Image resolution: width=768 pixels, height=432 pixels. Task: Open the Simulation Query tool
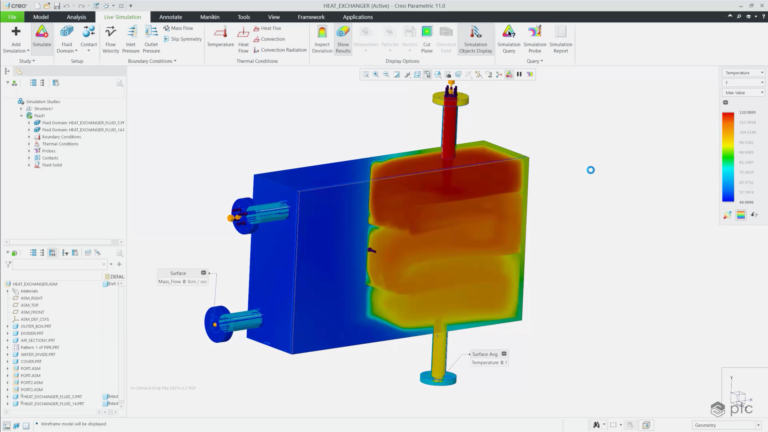pos(509,39)
